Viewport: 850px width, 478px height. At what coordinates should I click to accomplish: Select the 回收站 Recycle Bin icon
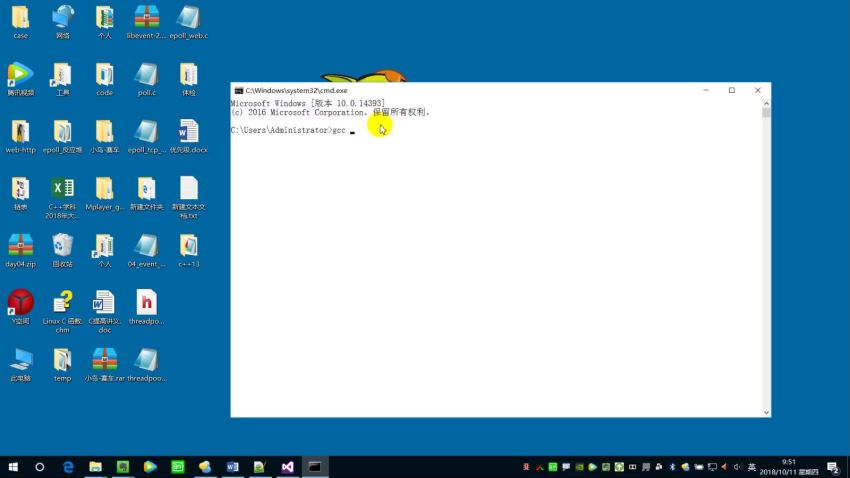pos(62,250)
